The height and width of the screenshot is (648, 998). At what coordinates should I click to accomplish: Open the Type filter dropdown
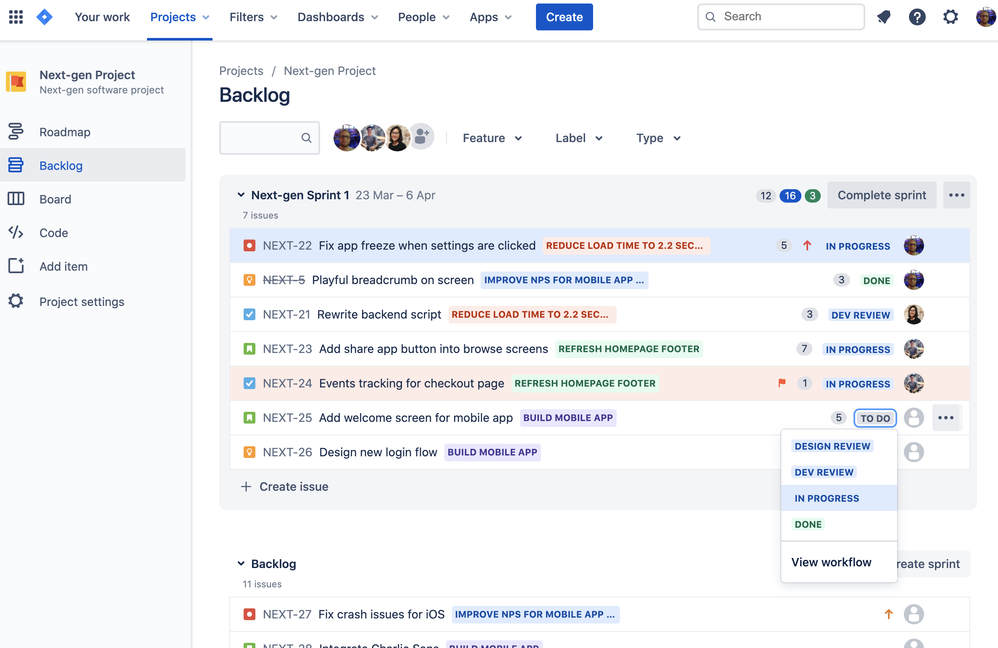click(x=659, y=138)
